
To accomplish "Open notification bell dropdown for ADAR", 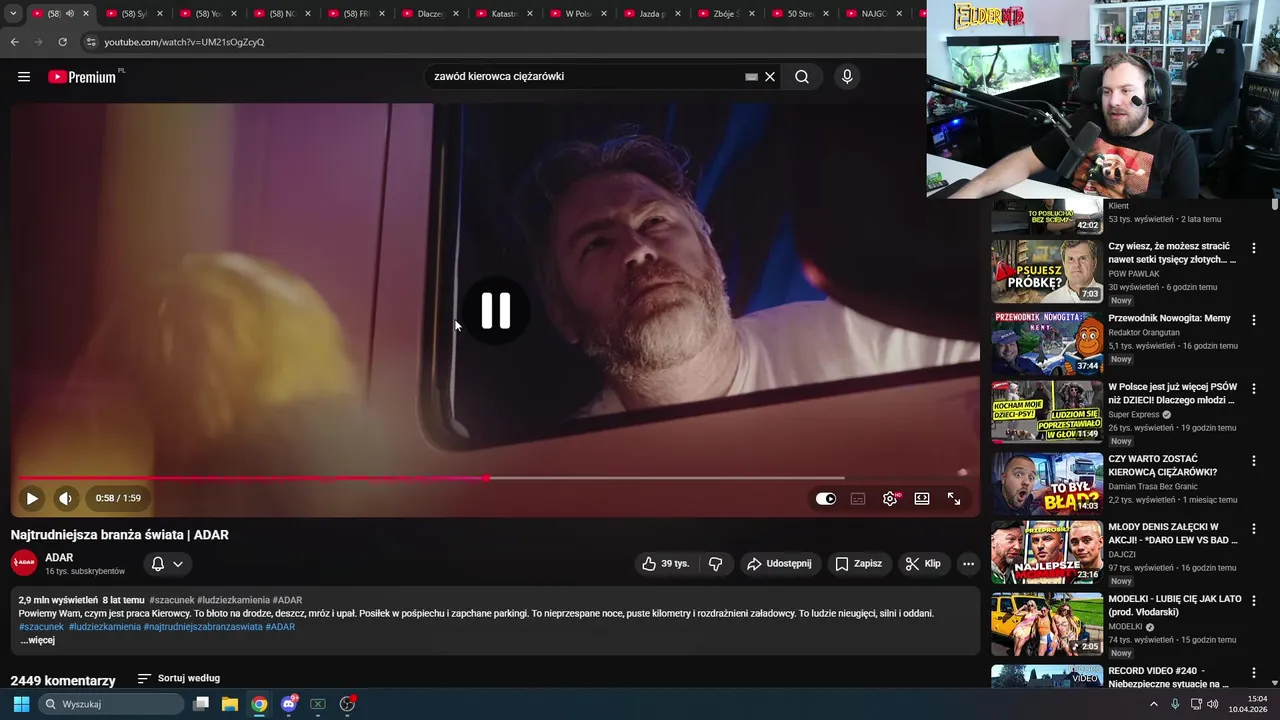I will (x=167, y=564).
